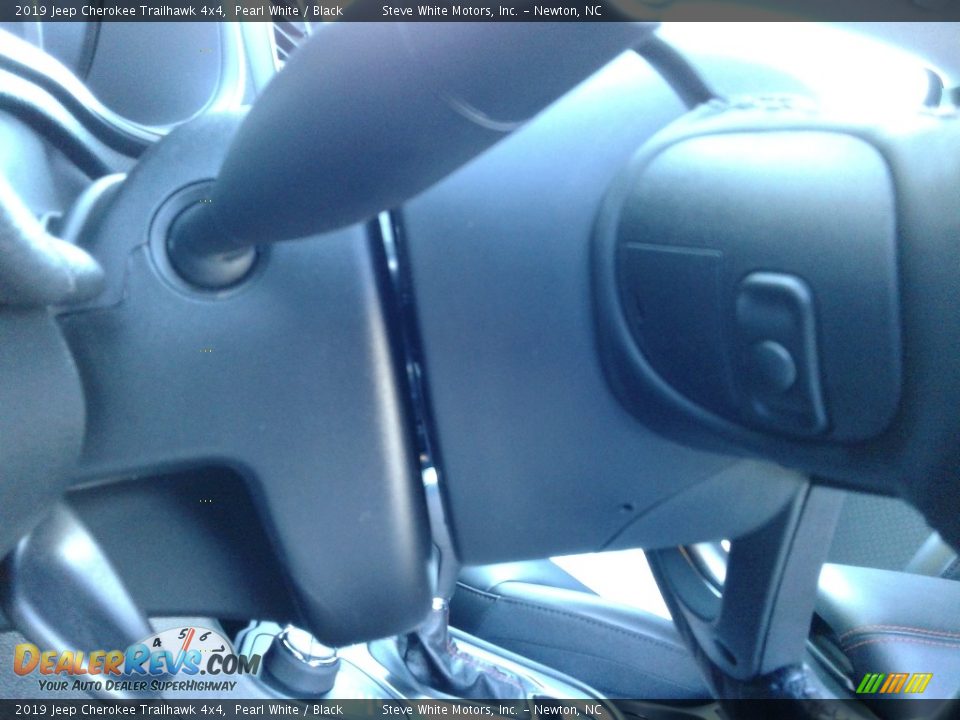Click the "Your Auto Dealer SuperHighway" tagline
Image resolution: width=960 pixels, height=720 pixels.
(137, 686)
